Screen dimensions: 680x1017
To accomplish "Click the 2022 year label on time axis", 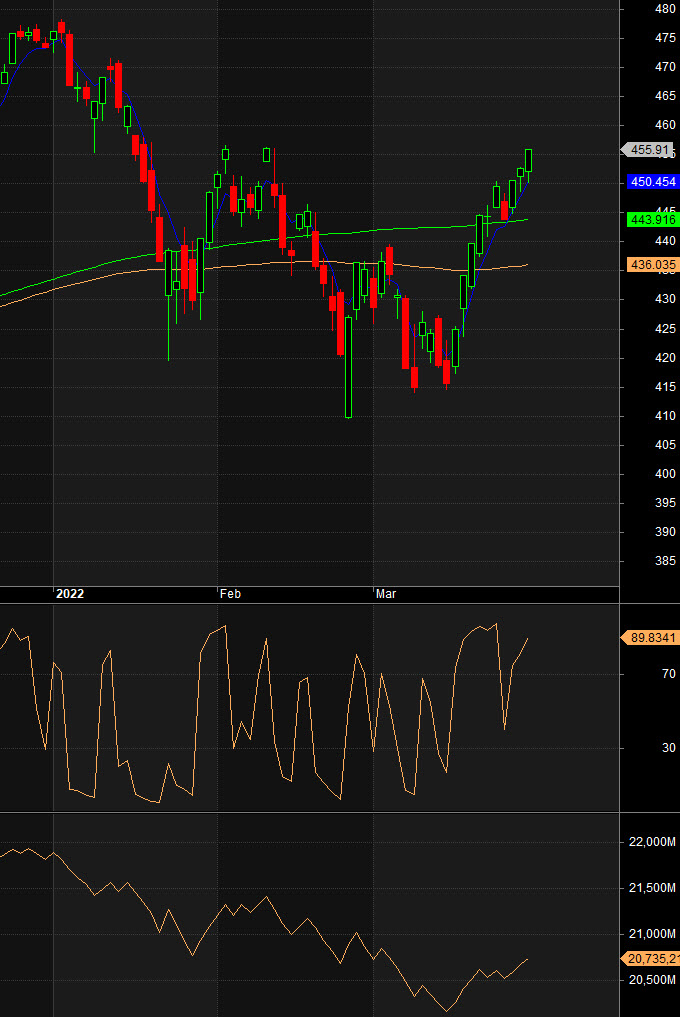I will click(69, 593).
